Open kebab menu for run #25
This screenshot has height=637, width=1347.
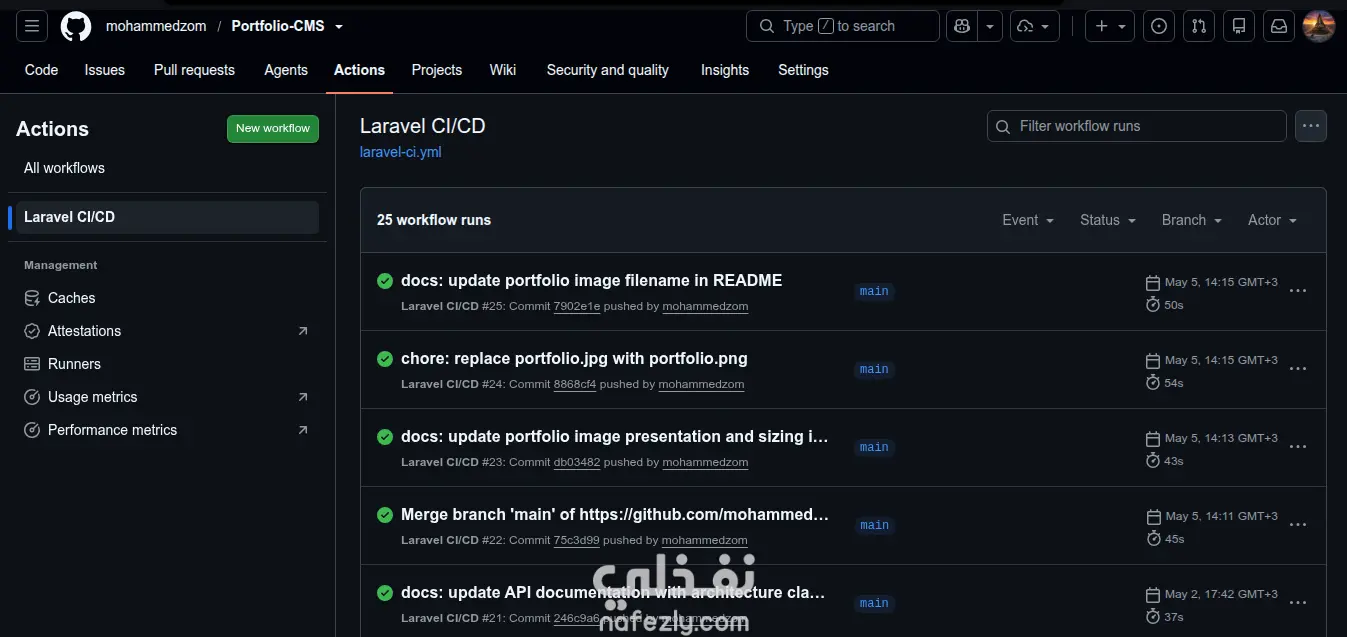click(1298, 291)
